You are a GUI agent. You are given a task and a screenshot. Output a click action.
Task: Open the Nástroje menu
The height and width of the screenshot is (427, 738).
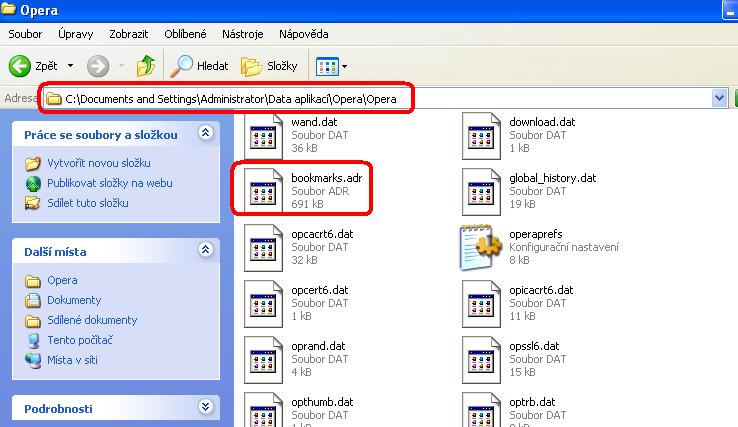click(x=242, y=34)
